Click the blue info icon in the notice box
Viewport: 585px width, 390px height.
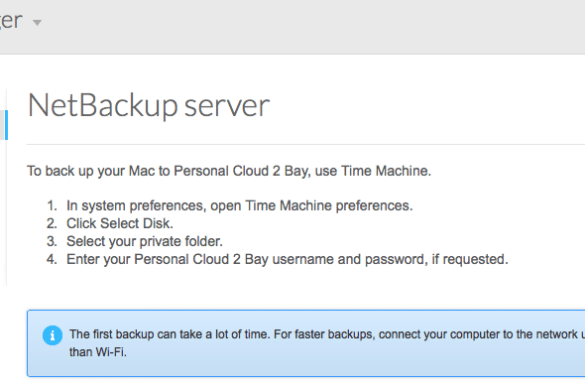click(52, 335)
